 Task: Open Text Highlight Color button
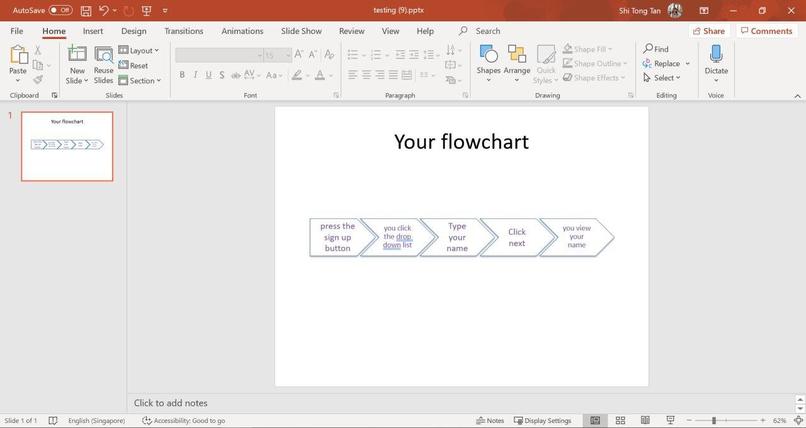tap(297, 76)
